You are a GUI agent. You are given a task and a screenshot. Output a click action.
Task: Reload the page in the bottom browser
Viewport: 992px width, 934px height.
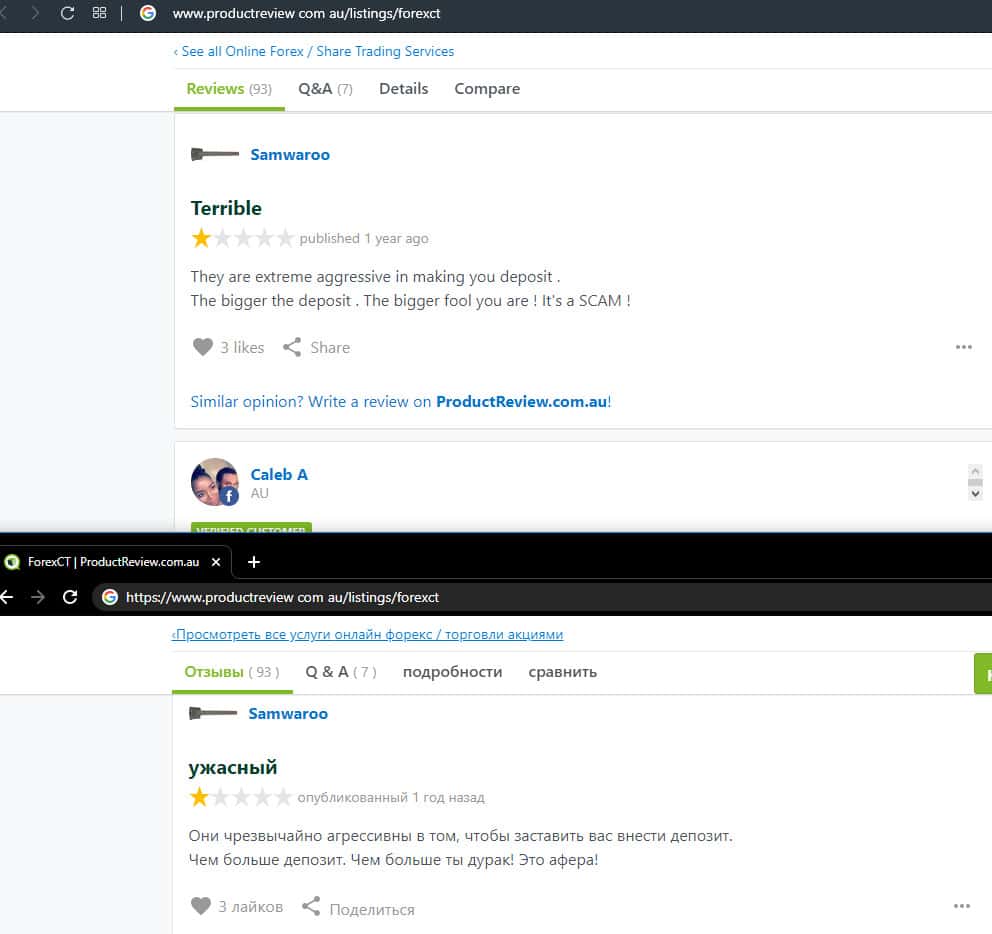pyautogui.click(x=70, y=597)
